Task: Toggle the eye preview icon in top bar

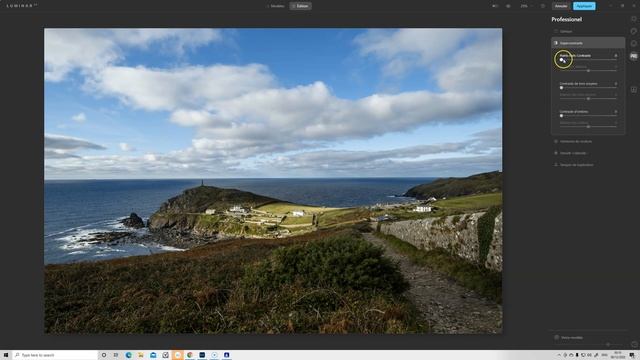Action: click(x=508, y=6)
